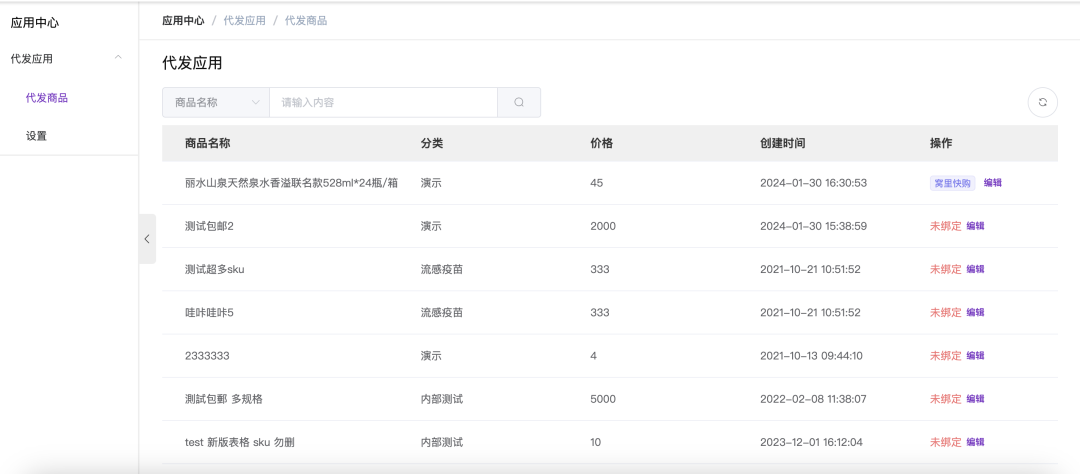Open 设置 in the sidebar
The width and height of the screenshot is (1080, 474).
[37, 136]
